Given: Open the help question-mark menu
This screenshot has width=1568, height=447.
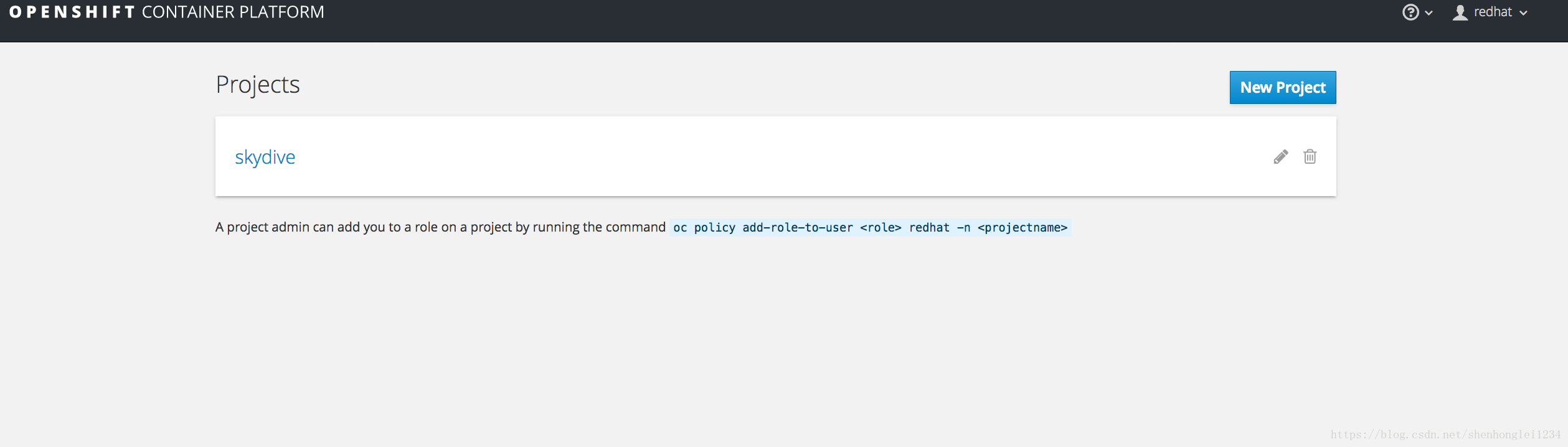Looking at the screenshot, I should pyautogui.click(x=1417, y=12).
